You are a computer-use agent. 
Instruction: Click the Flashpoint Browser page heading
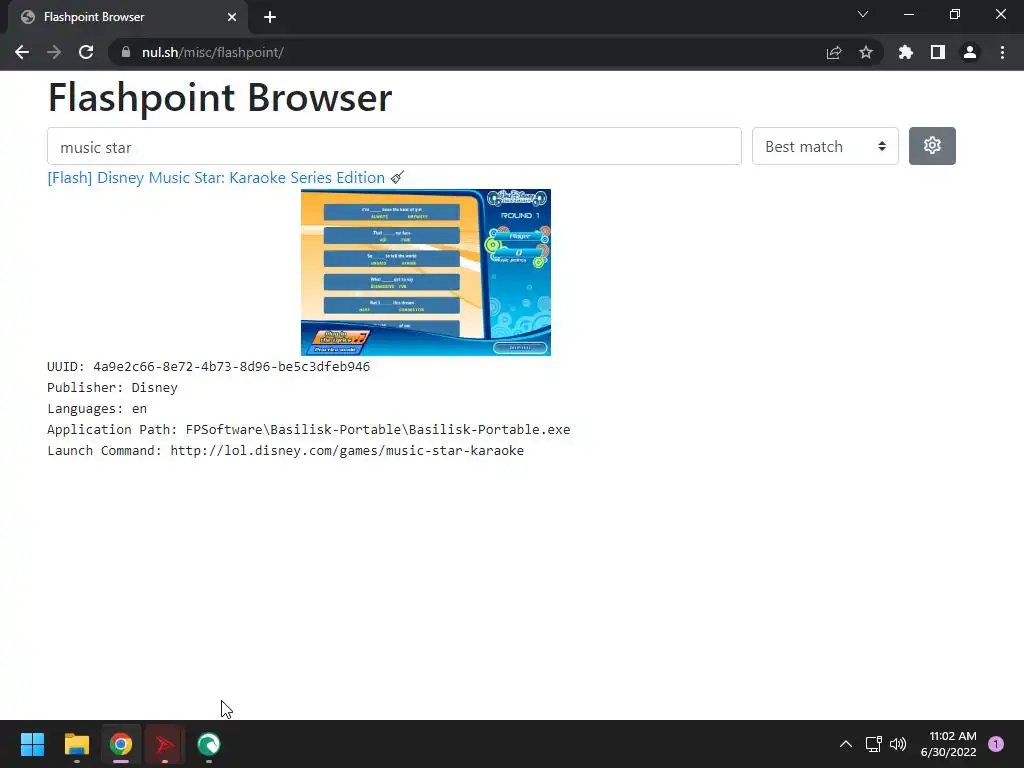coord(220,98)
